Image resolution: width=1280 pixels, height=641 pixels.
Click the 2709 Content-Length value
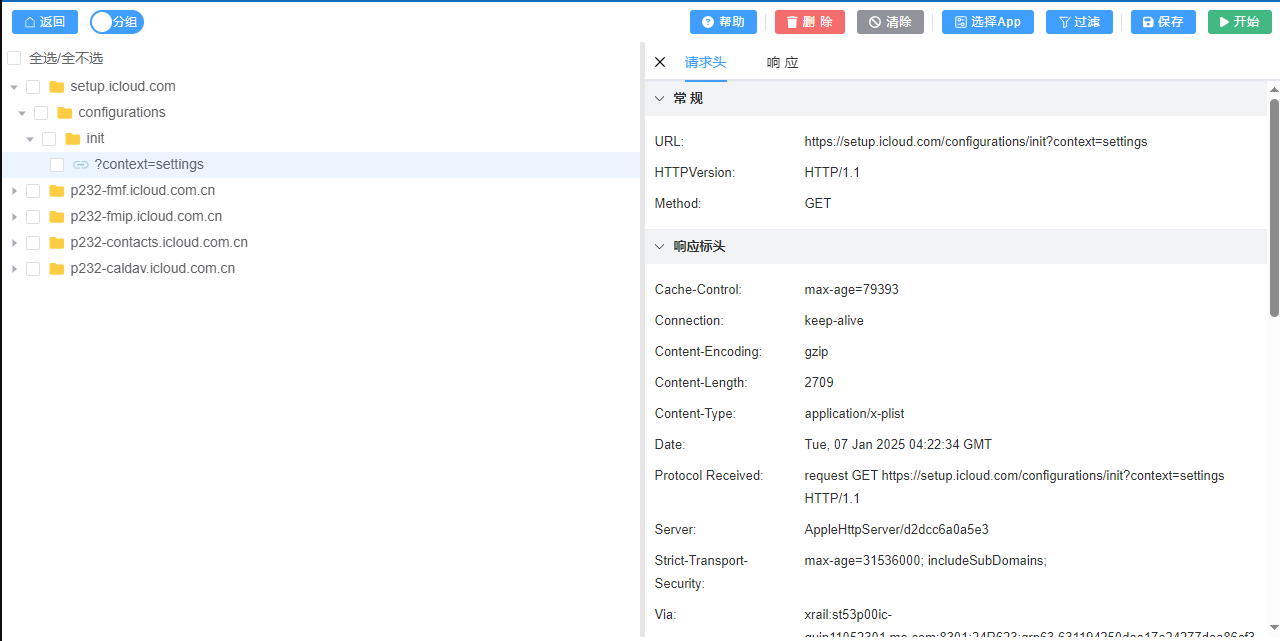[819, 383]
